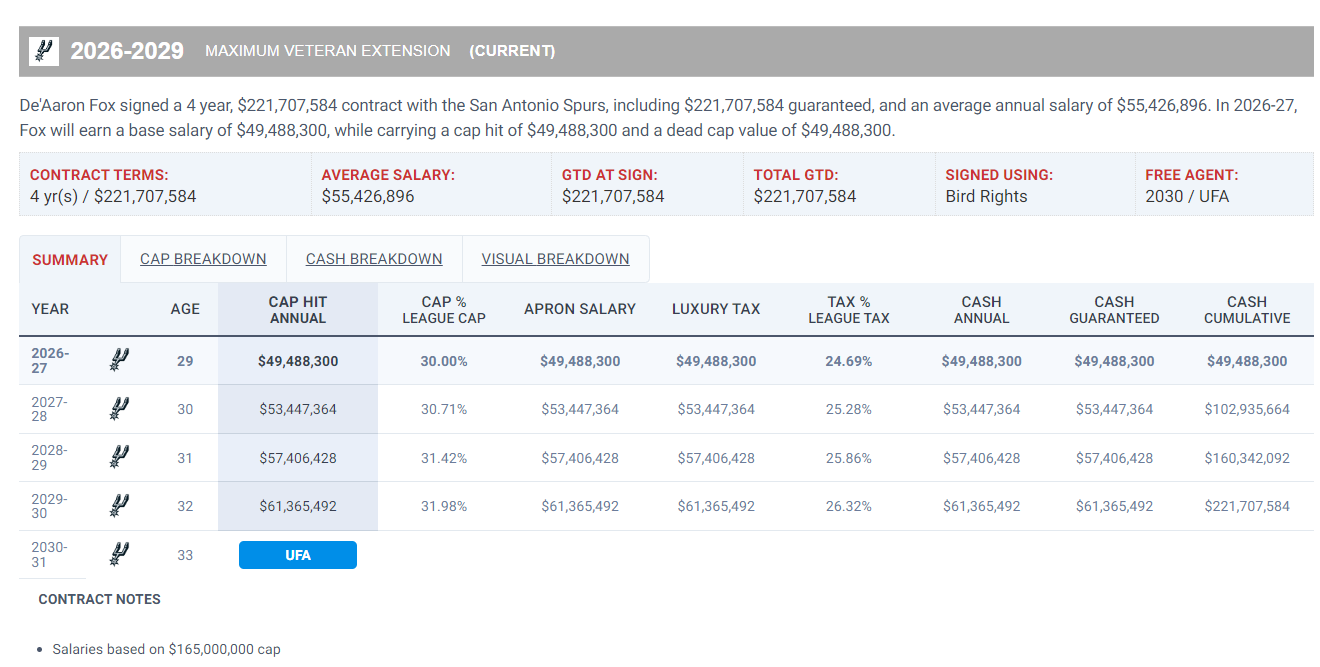Screen dimensions: 1320x667
Task: Click the Cap % League Cap header
Action: pos(444,310)
